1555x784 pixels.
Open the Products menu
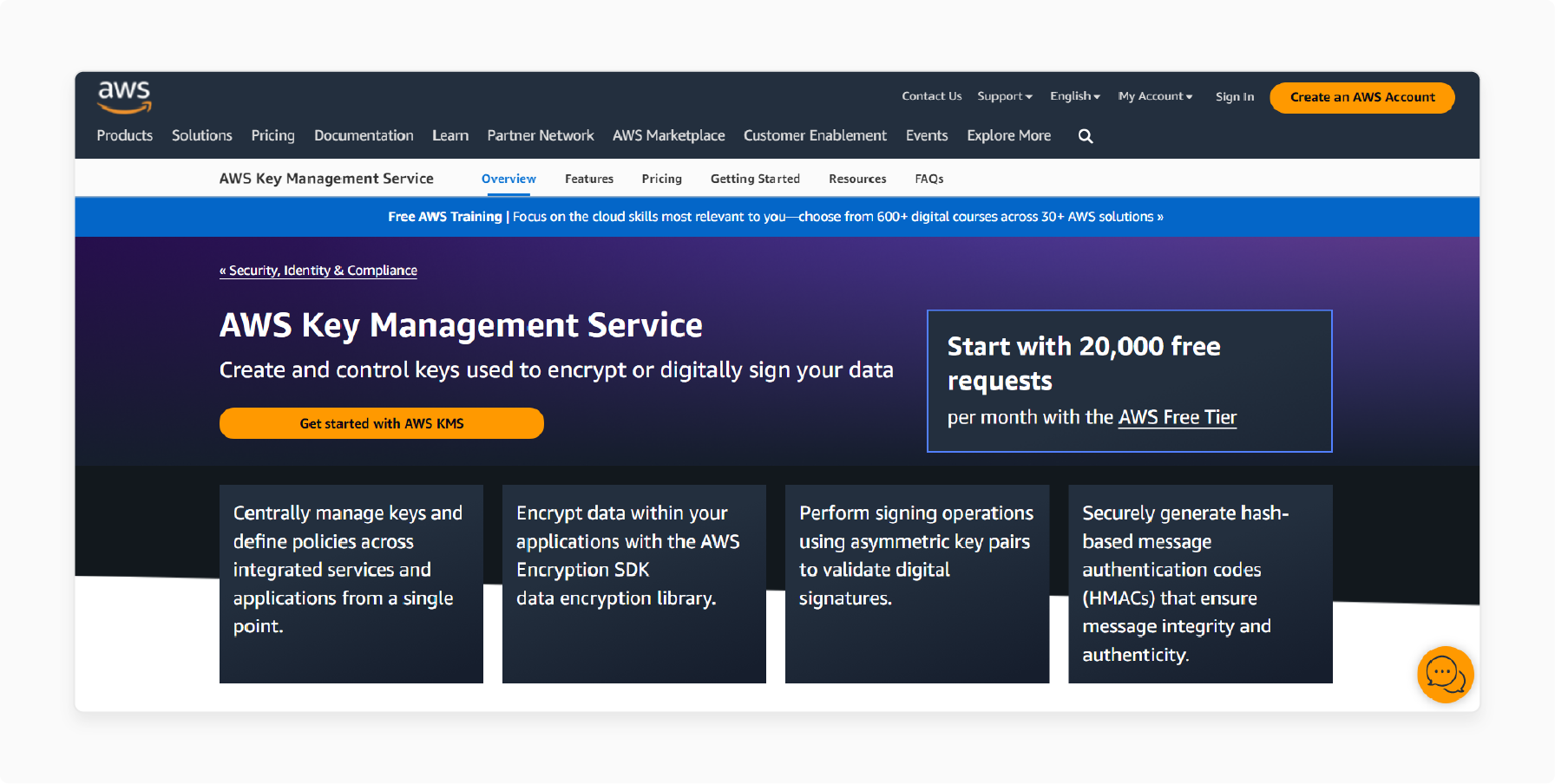coord(125,135)
